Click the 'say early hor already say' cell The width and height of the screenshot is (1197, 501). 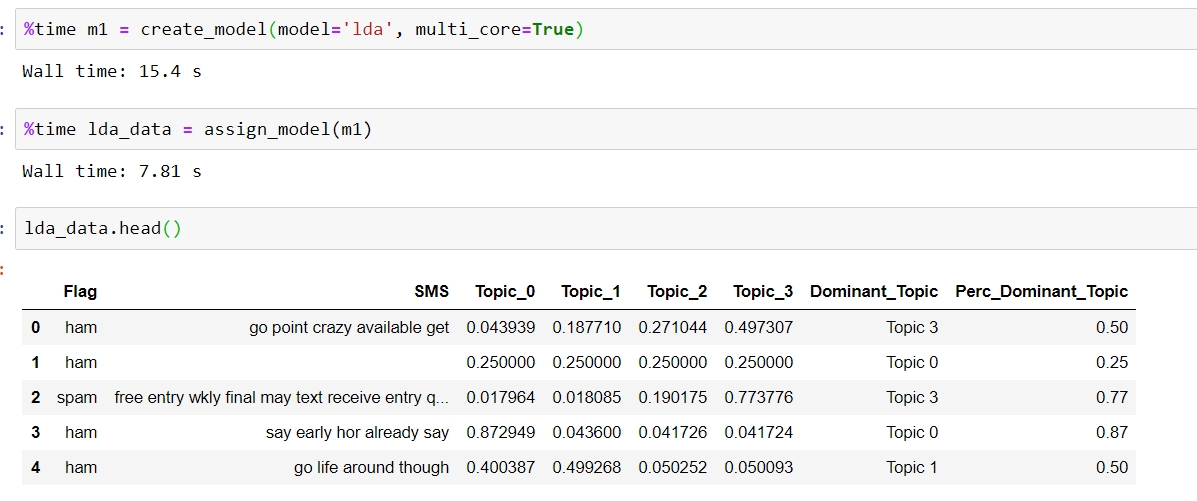(x=357, y=433)
